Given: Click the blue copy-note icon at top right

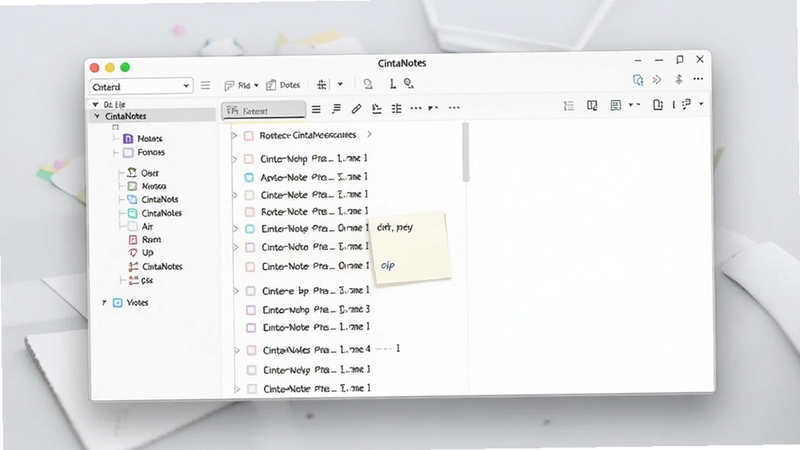Looking at the screenshot, I should (638, 80).
